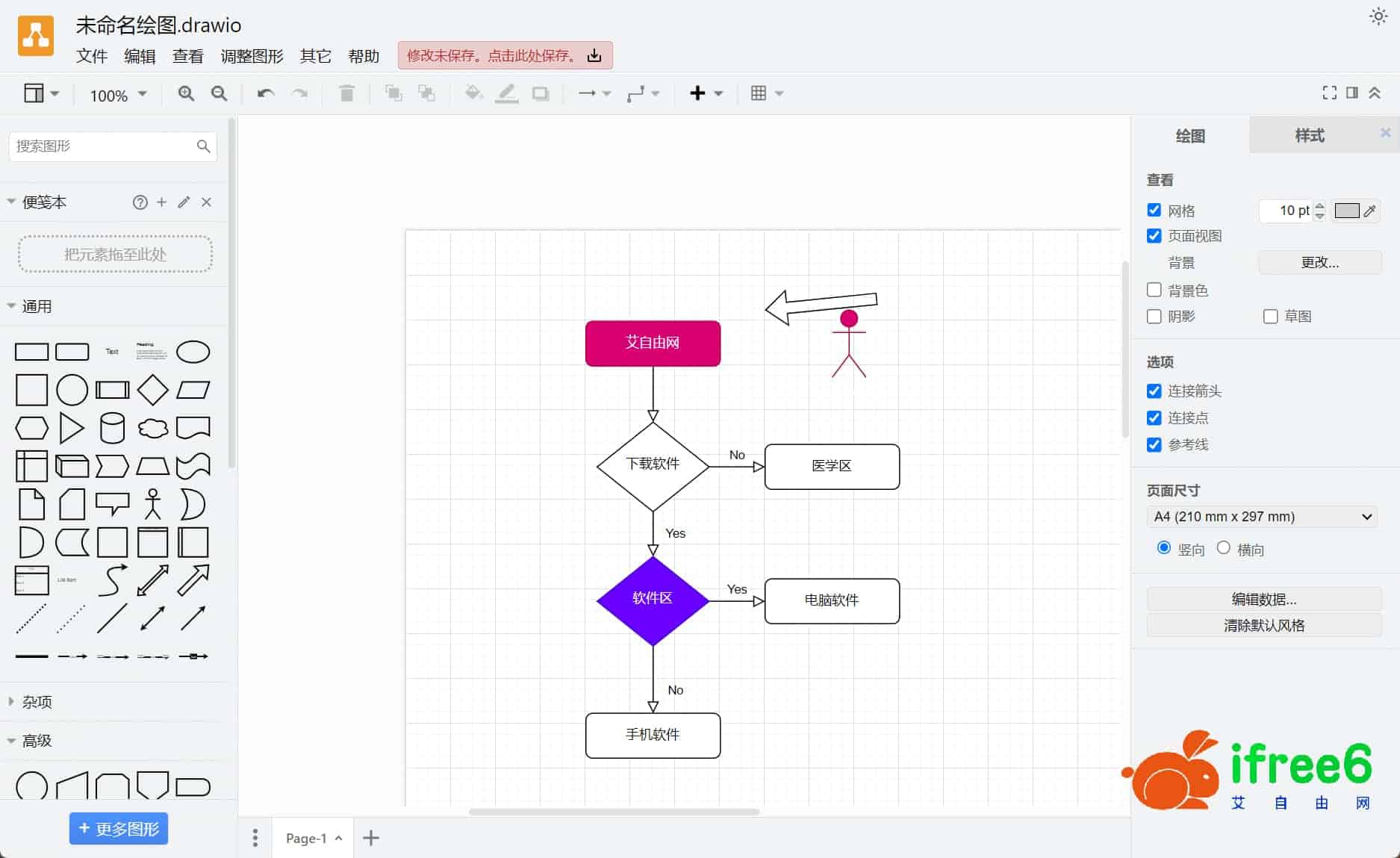Click the insert plus icon in toolbar
The width and height of the screenshot is (1400, 858).
tap(697, 93)
